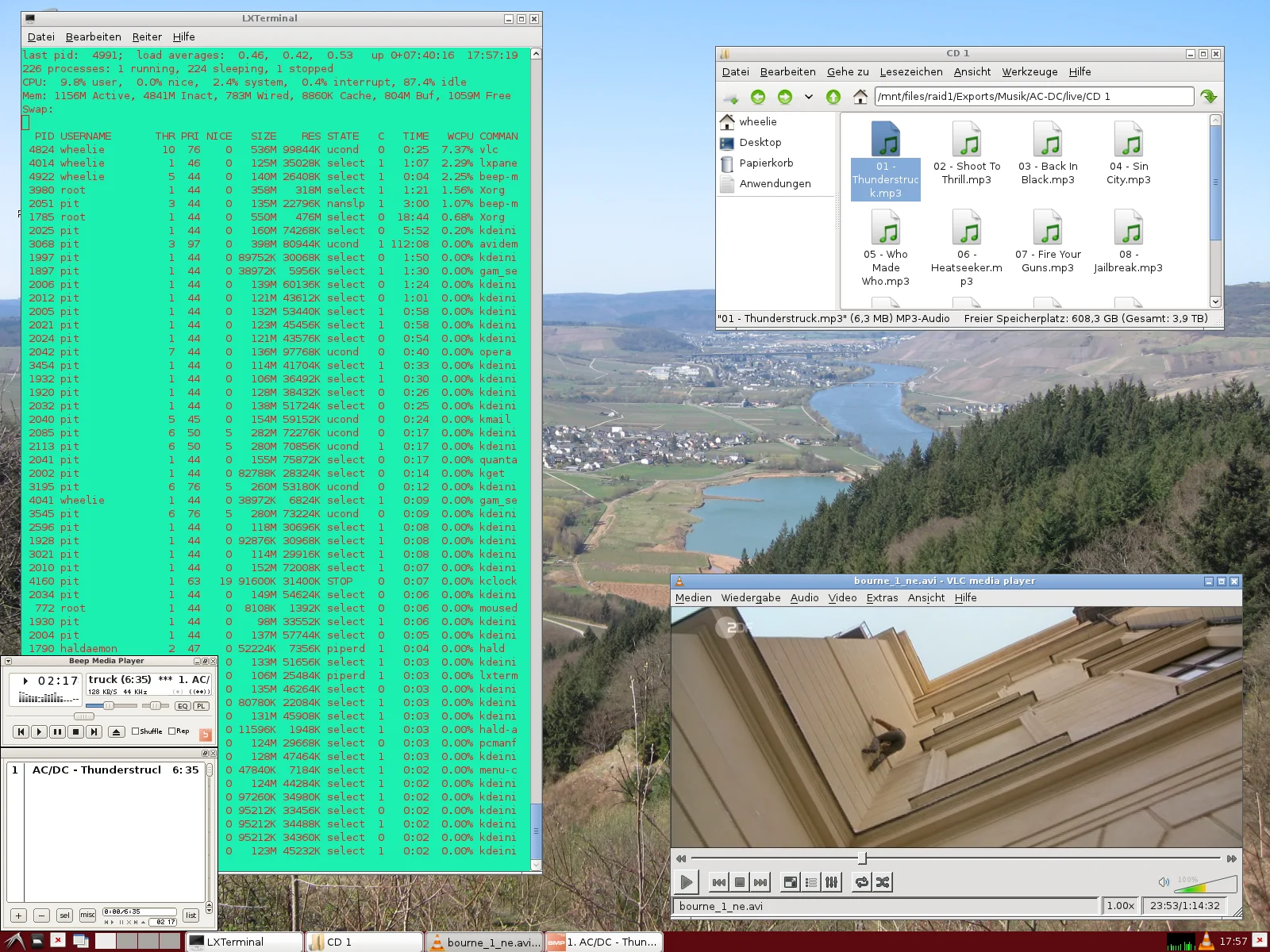The height and width of the screenshot is (952, 1270).
Task: Adjust VLC volume slider
Action: (1206, 884)
